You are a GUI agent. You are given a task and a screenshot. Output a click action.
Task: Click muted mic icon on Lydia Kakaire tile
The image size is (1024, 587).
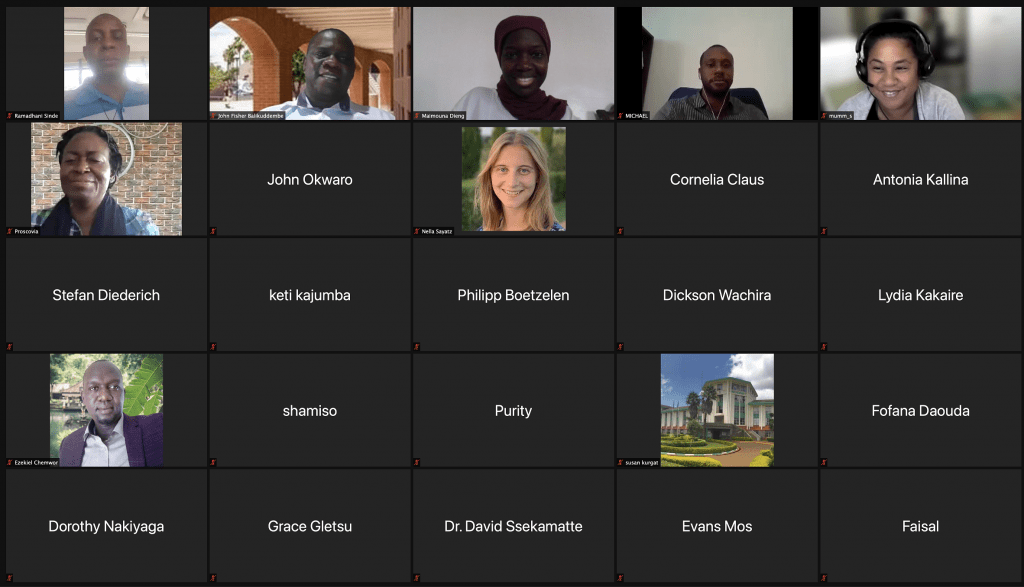(x=824, y=347)
